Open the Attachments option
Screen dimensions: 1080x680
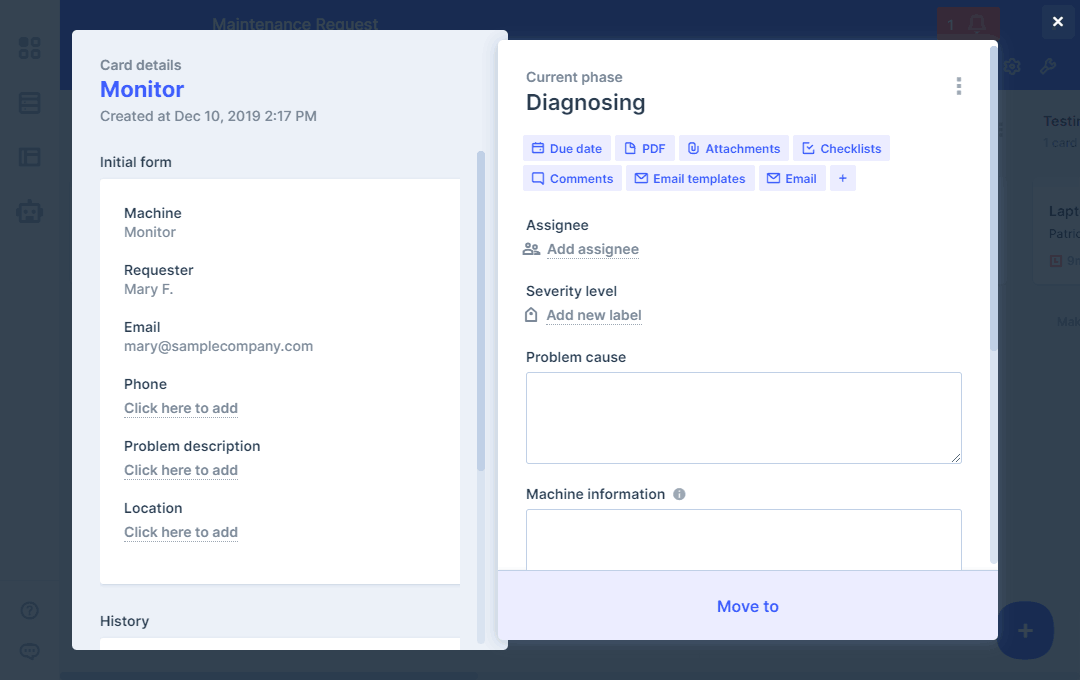point(733,148)
